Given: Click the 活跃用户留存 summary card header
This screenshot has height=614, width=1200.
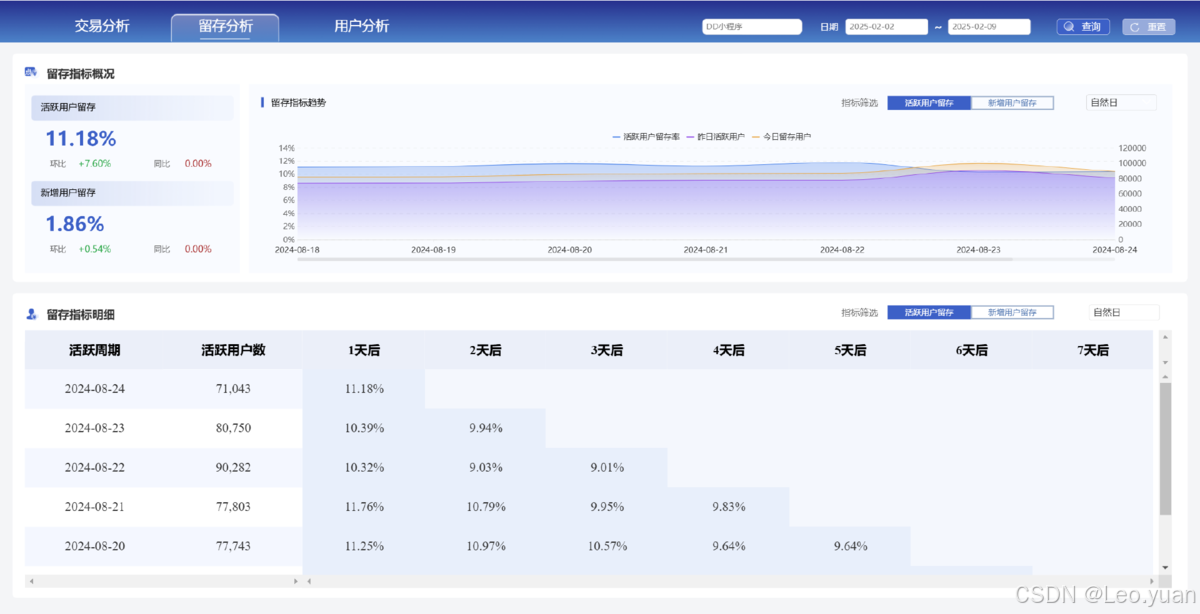Looking at the screenshot, I should point(132,107).
